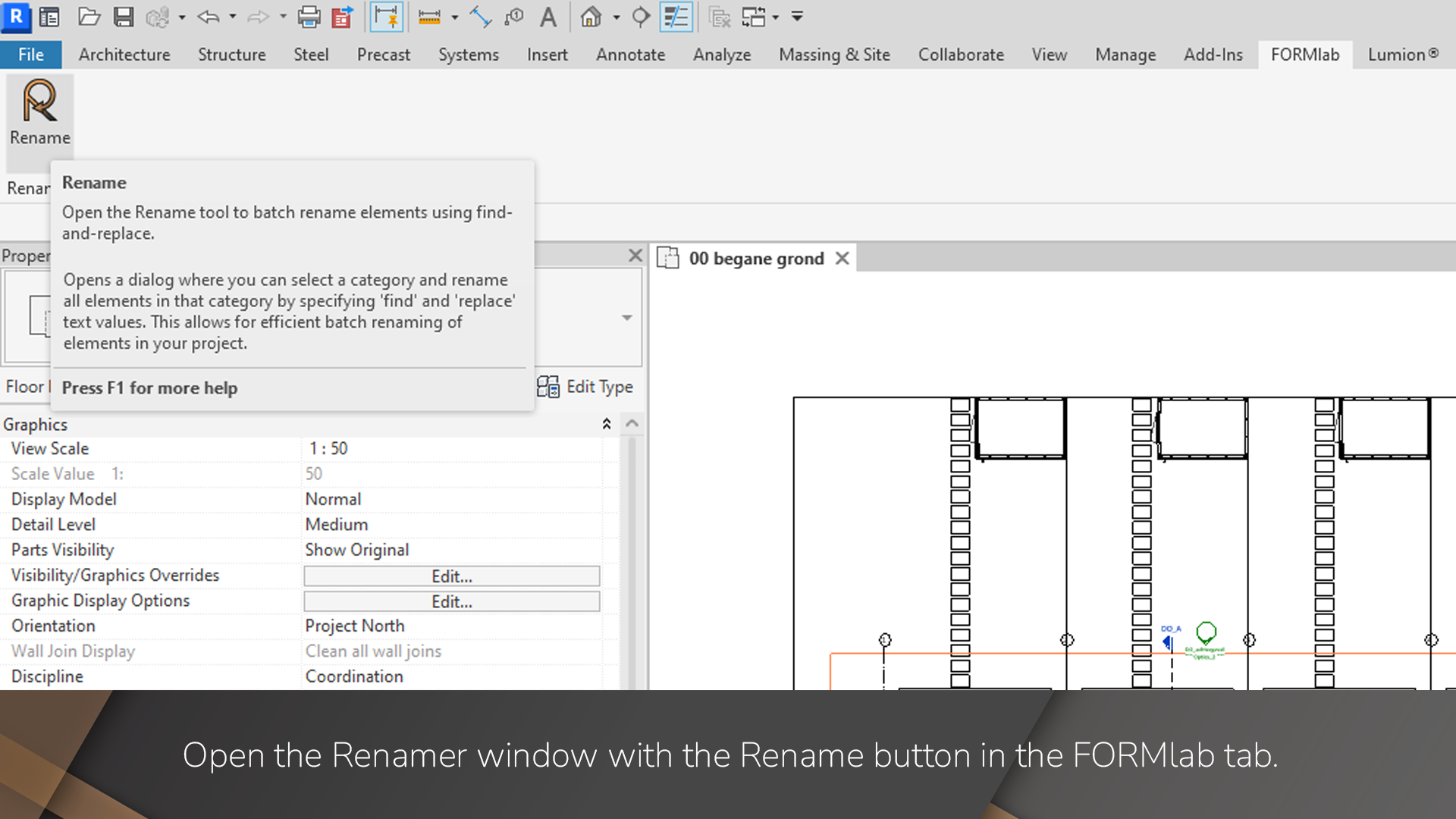Click the Edit Type button
This screenshot has width=1456, height=819.
tap(585, 387)
